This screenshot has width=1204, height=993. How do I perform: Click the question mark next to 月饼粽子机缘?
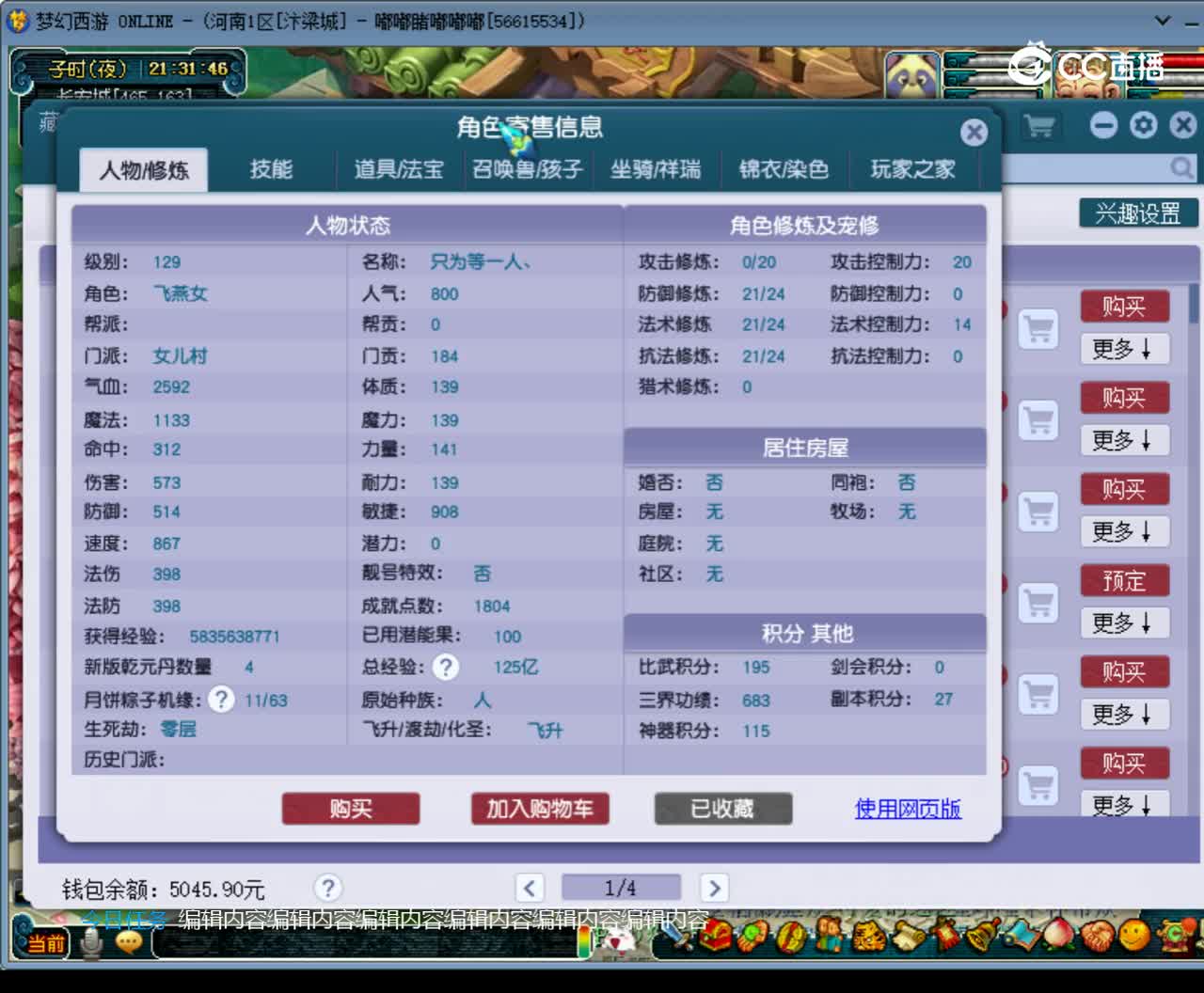pos(221,699)
